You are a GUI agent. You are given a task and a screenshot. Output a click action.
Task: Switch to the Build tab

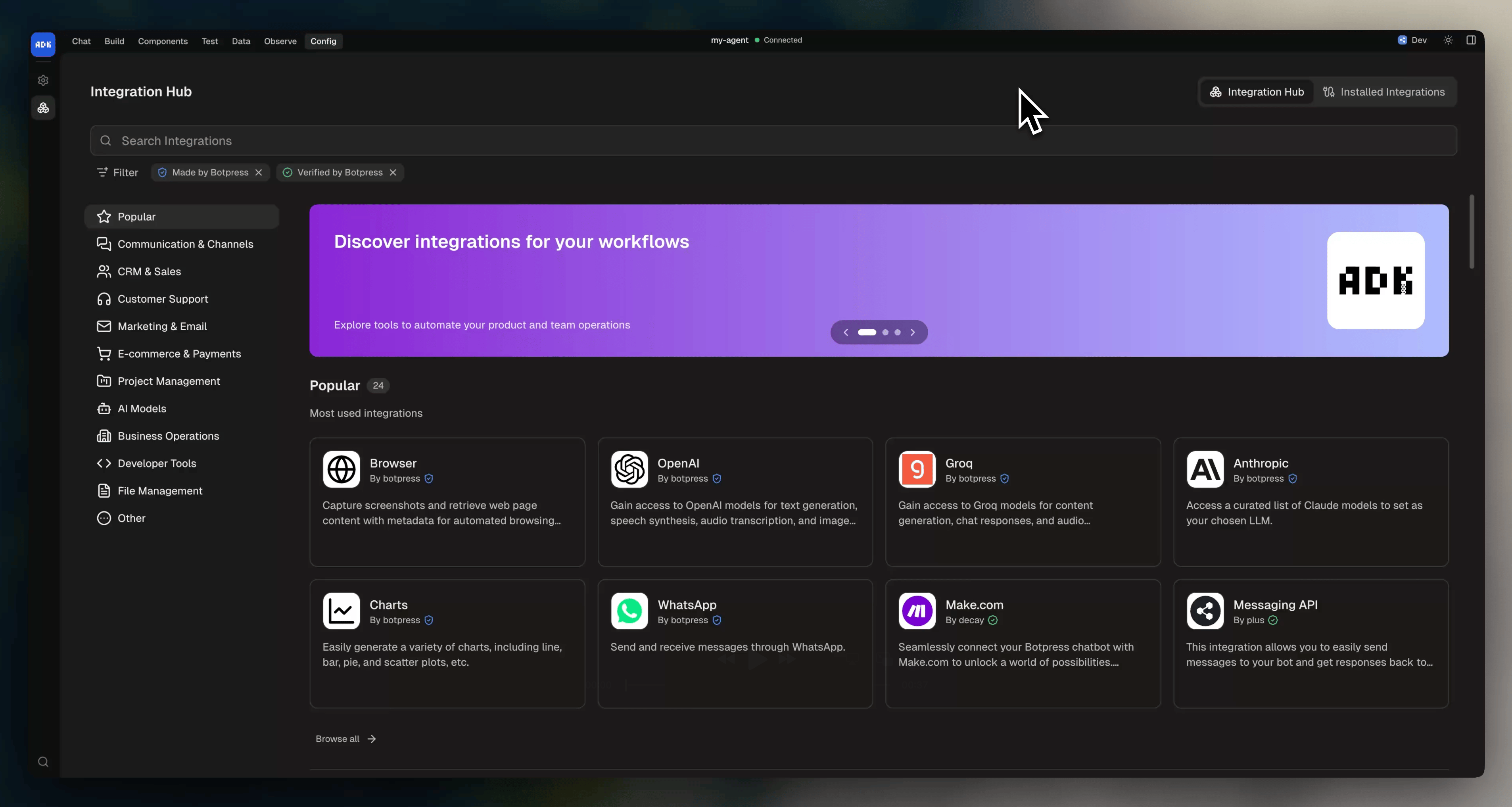tap(115, 41)
